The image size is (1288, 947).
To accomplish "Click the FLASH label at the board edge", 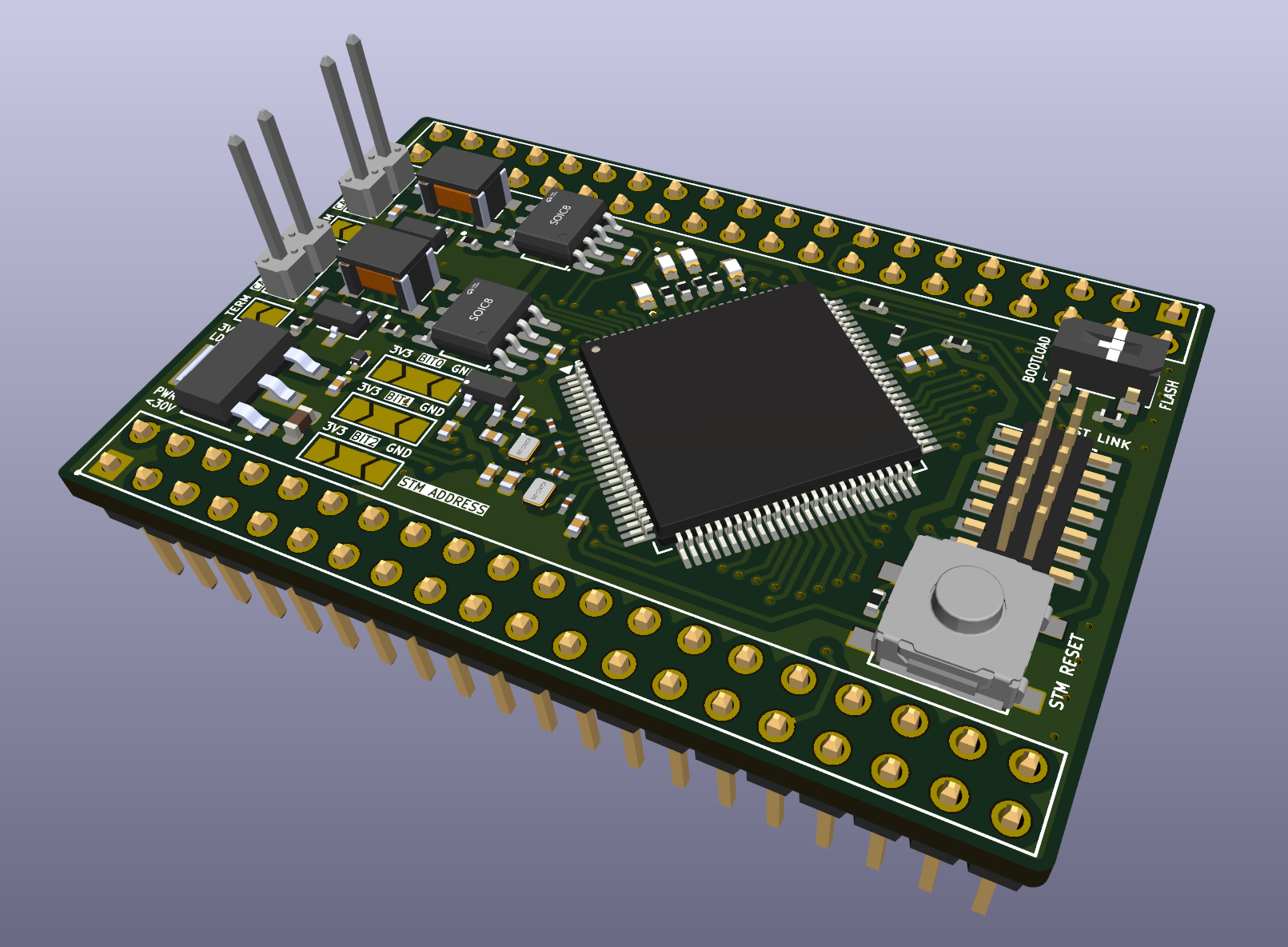I will click(x=1169, y=395).
